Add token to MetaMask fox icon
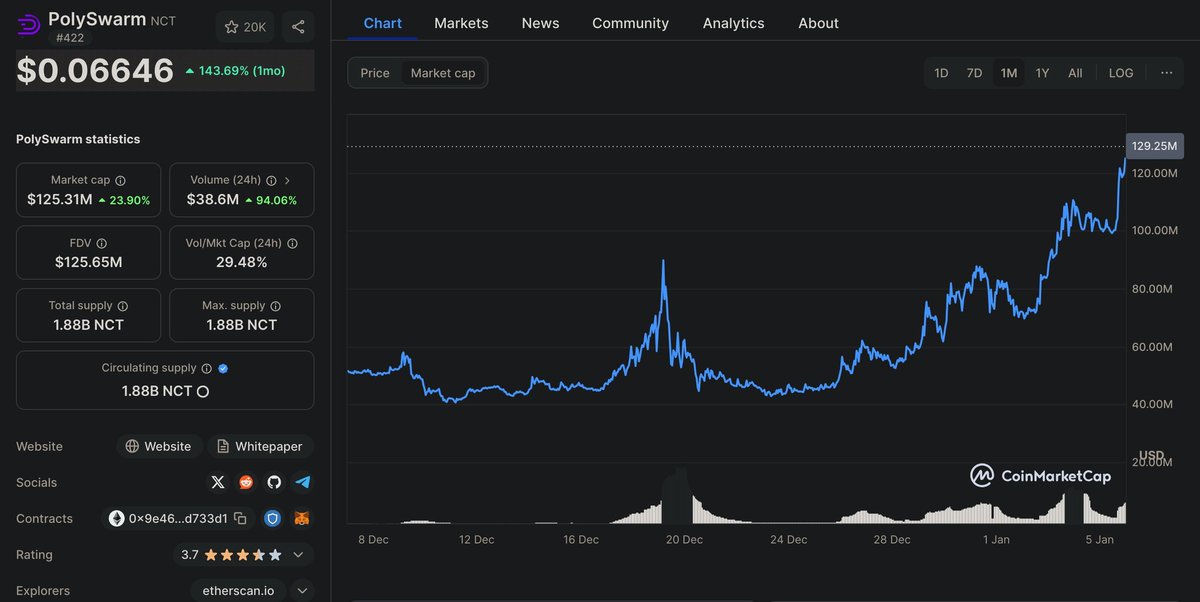 click(x=302, y=518)
